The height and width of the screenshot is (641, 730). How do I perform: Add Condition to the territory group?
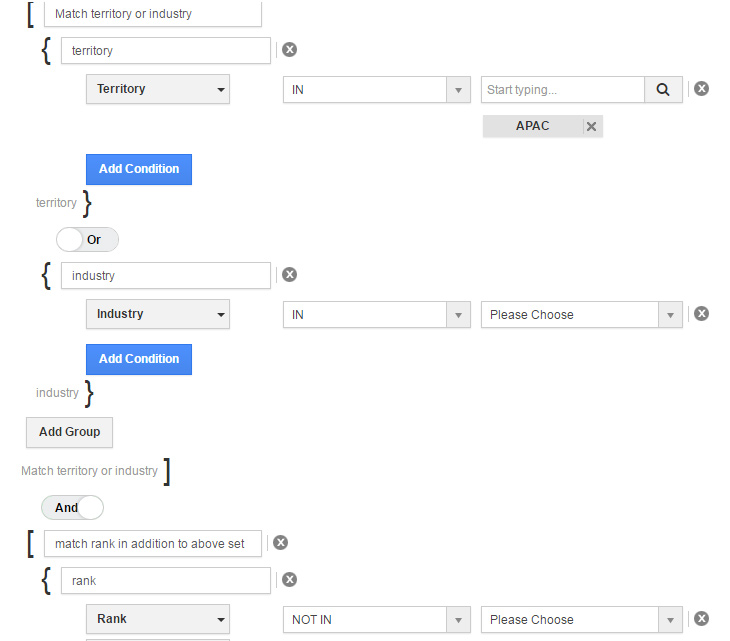point(139,169)
